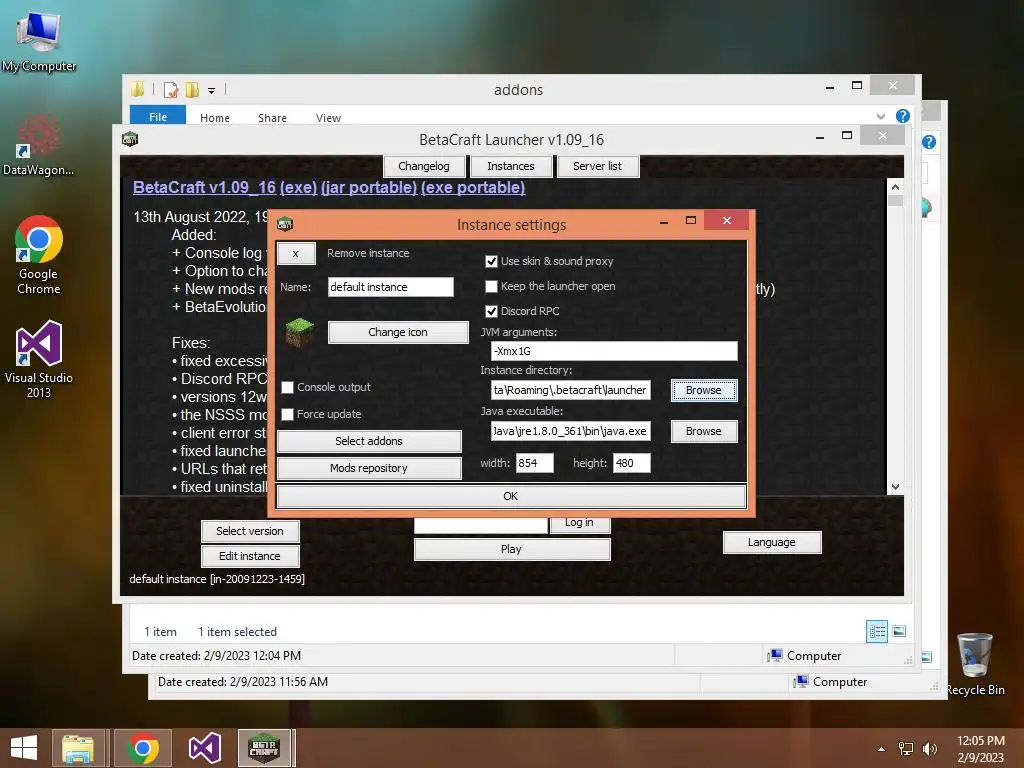Click the Windows Start button
The width and height of the screenshot is (1024, 768).
pos(24,748)
